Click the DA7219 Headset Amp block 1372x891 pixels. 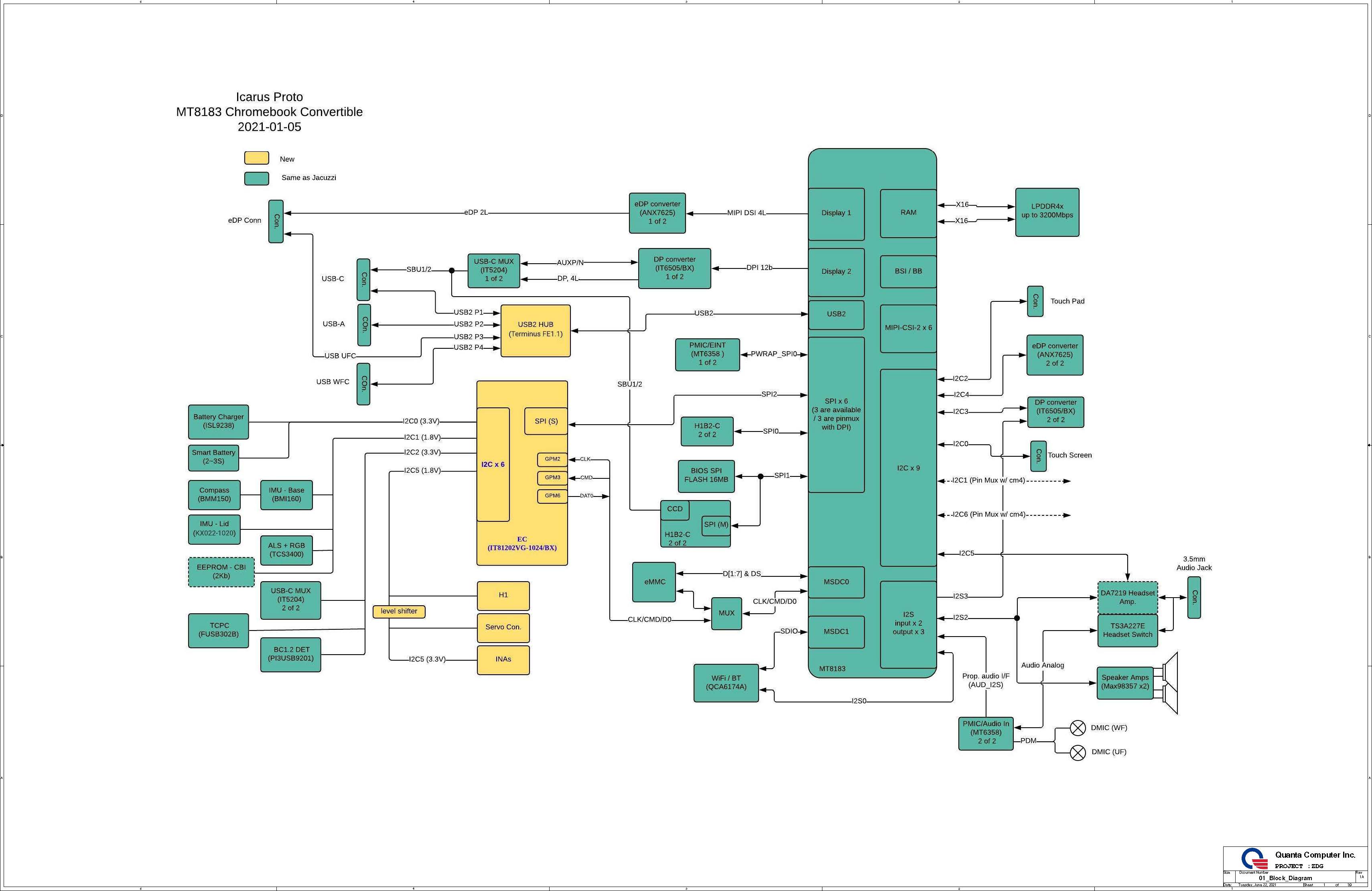(1127, 598)
